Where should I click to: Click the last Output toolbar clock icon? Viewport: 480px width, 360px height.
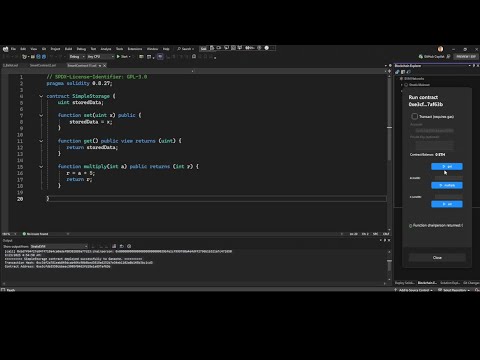pos(129,246)
